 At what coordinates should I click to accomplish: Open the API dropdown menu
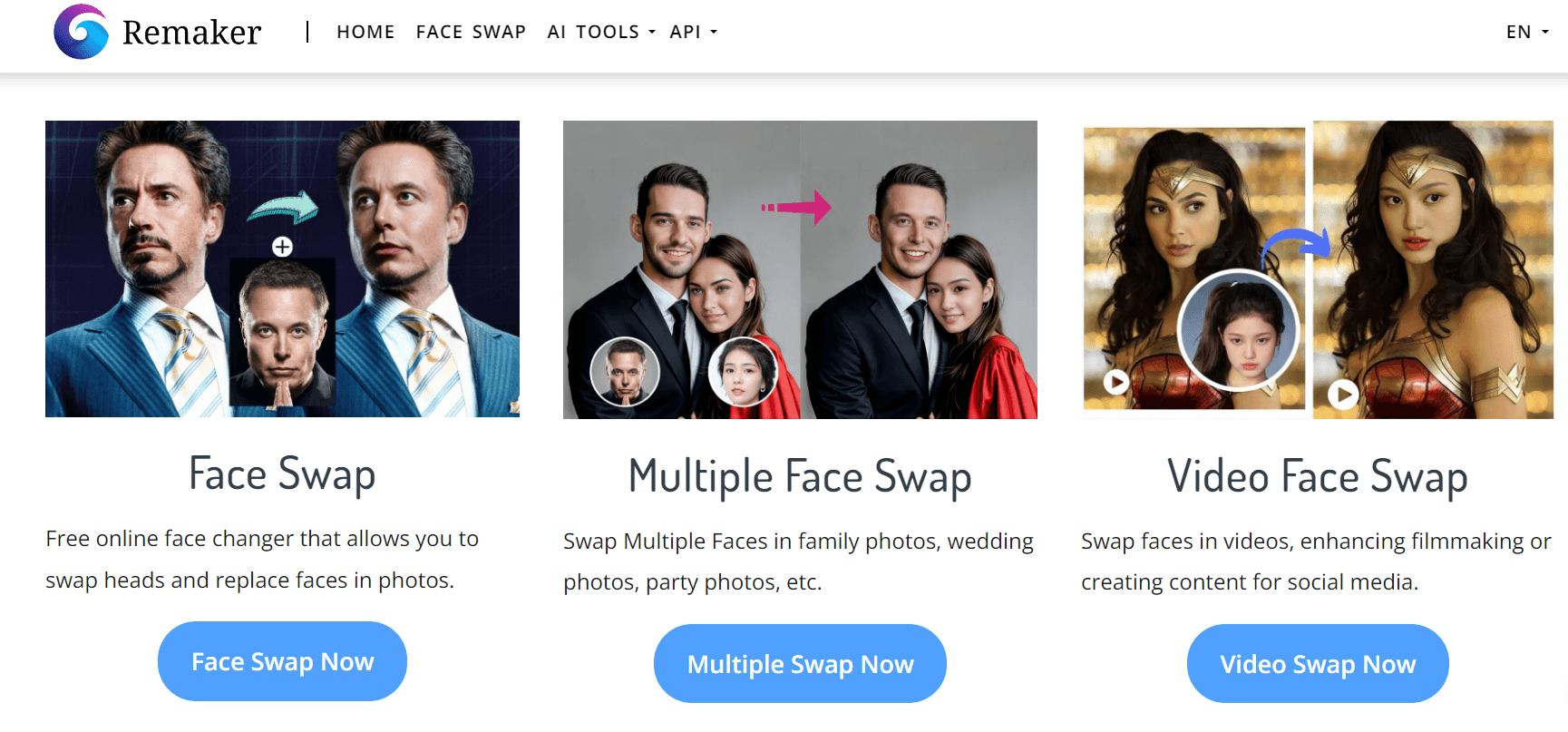tap(694, 32)
